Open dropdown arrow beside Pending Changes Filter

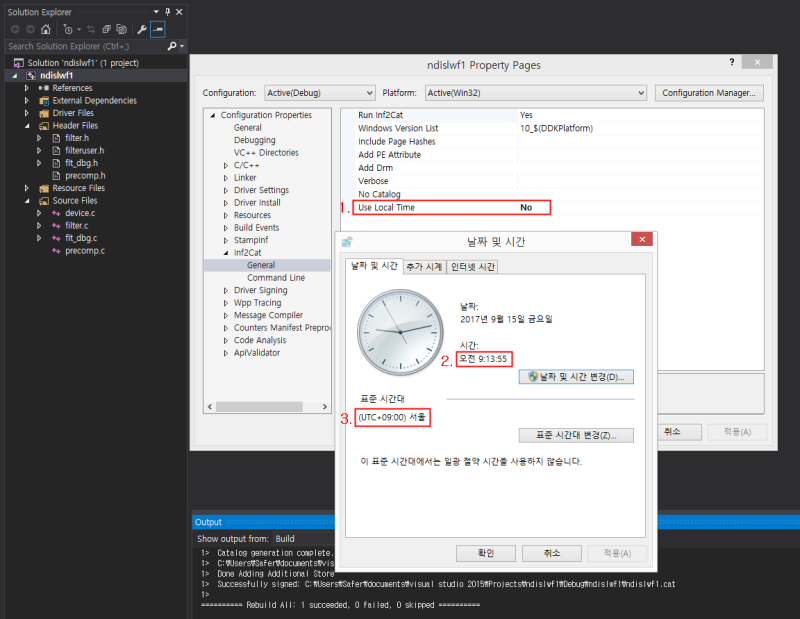pos(79,30)
